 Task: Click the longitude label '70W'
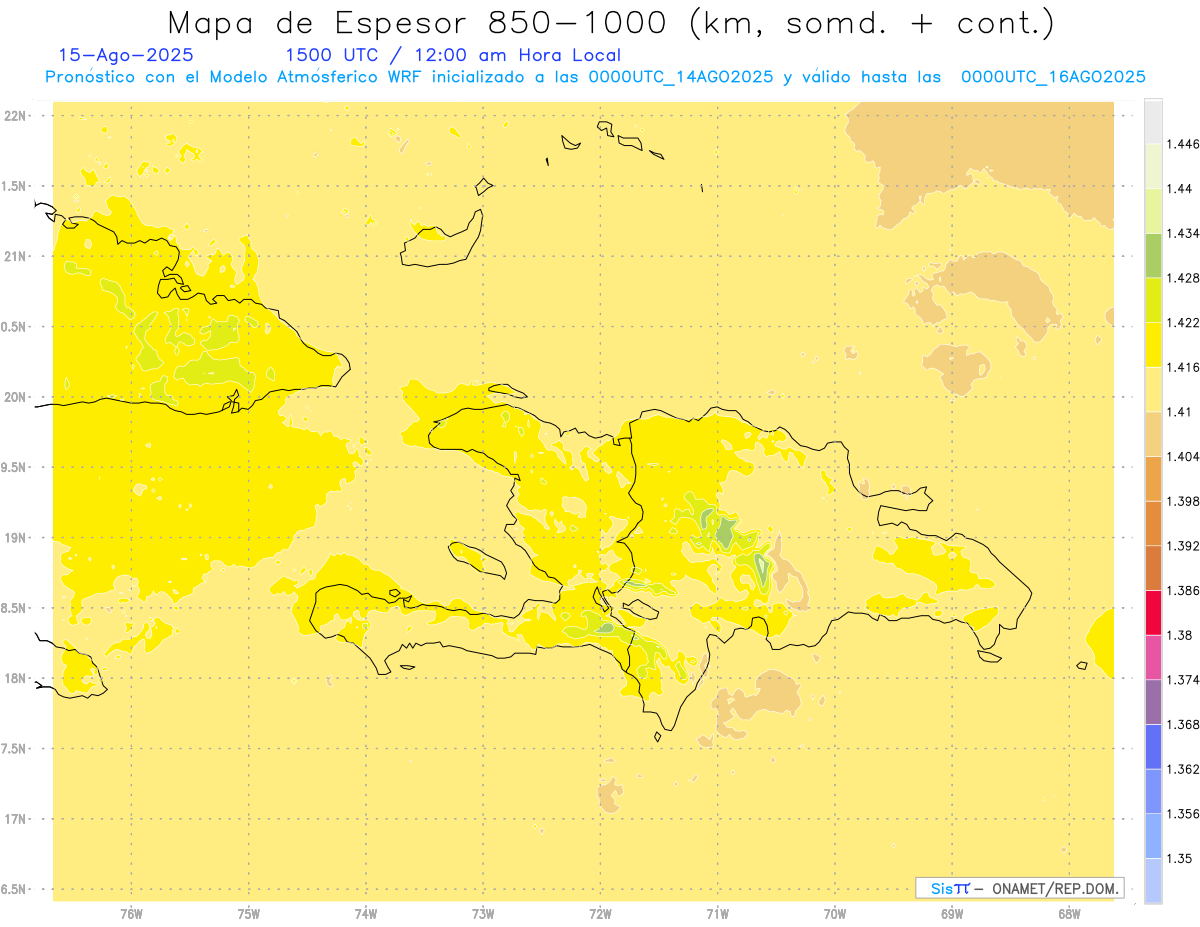835,913
